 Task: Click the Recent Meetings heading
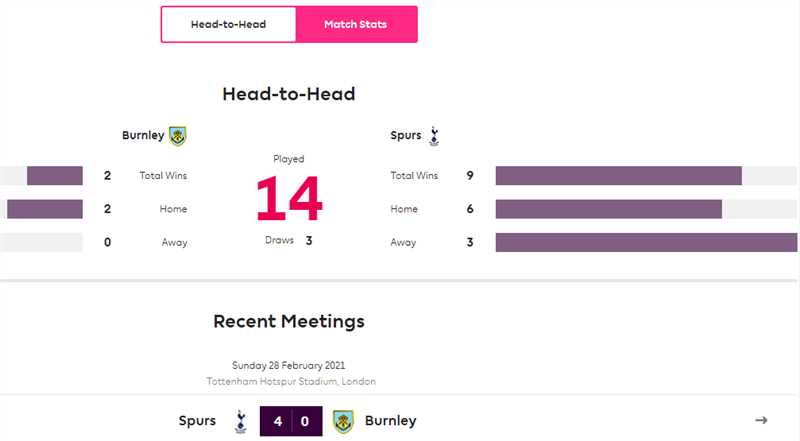coord(289,321)
